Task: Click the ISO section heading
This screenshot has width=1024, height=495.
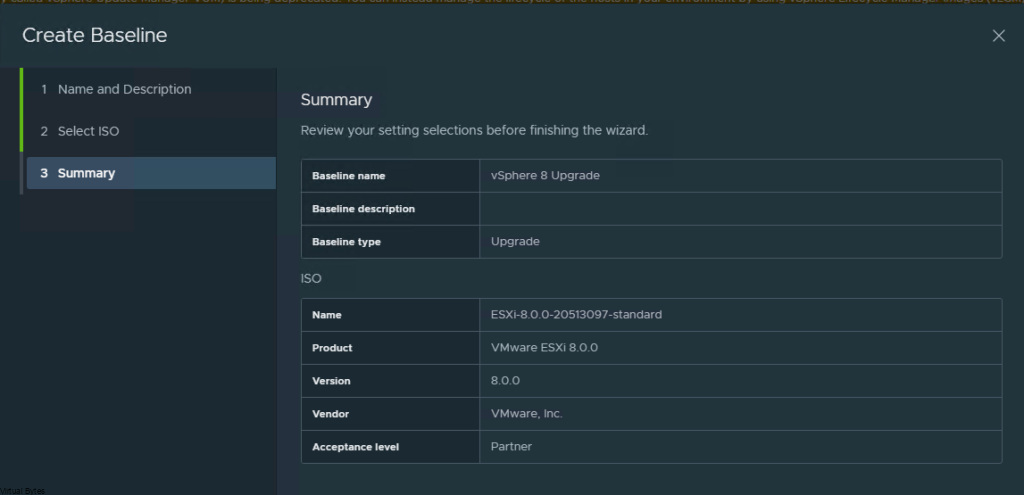Action: [311, 278]
